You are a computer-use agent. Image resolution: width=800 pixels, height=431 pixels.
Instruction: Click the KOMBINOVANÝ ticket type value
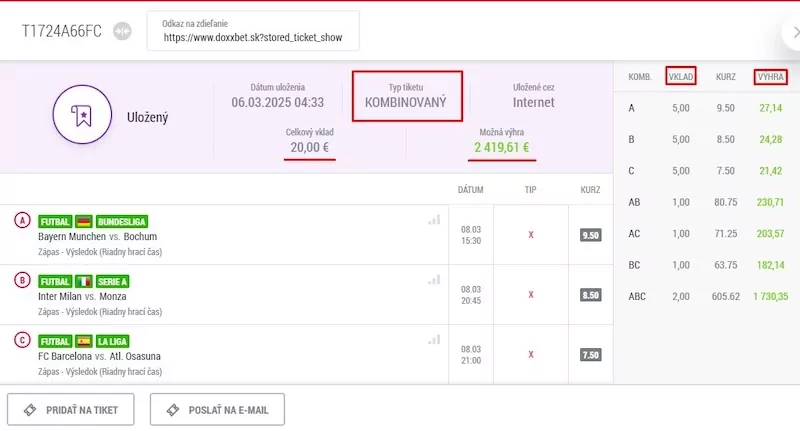pyautogui.click(x=406, y=102)
